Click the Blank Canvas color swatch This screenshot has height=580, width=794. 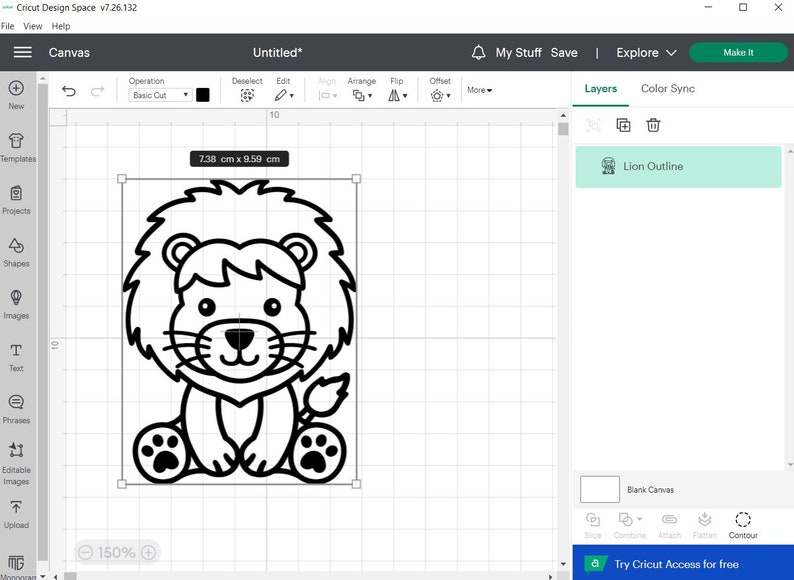(600, 489)
